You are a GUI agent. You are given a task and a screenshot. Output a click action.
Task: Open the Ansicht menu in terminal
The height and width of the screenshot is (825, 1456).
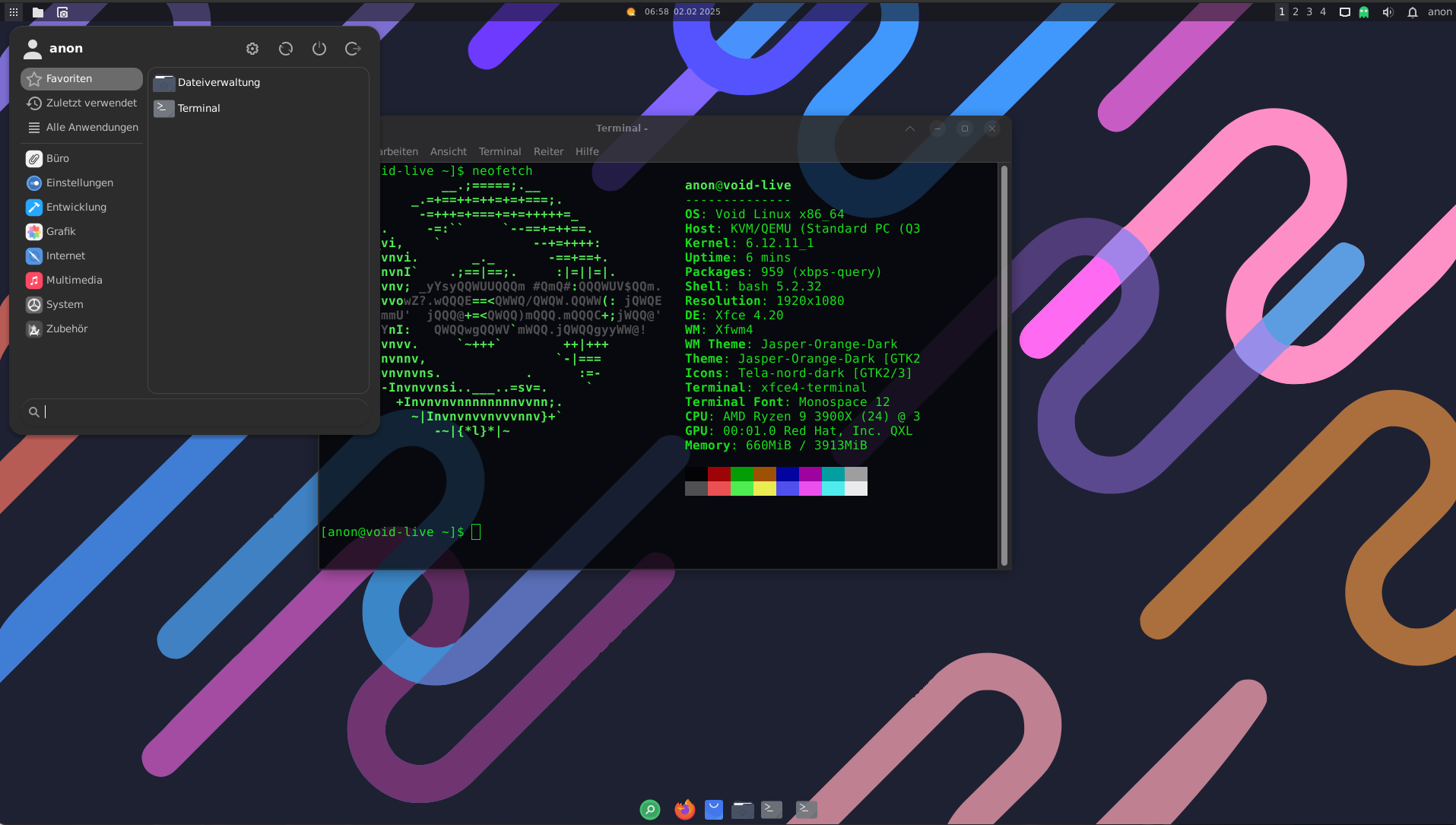[x=448, y=152]
